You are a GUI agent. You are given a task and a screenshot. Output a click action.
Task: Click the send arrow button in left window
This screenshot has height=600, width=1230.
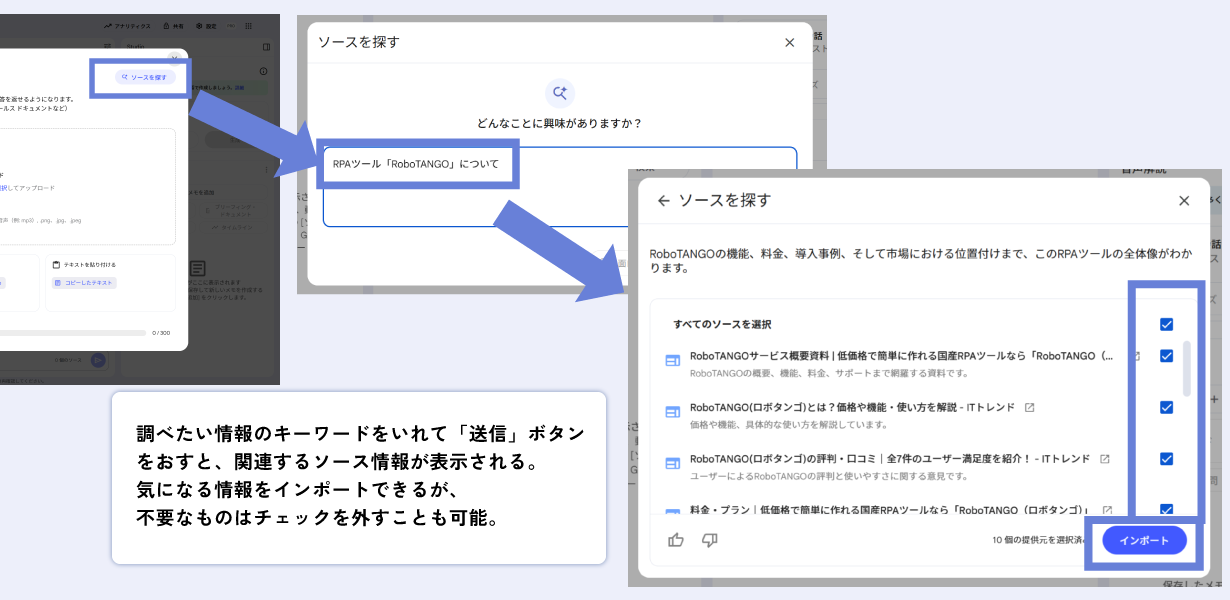point(98,361)
